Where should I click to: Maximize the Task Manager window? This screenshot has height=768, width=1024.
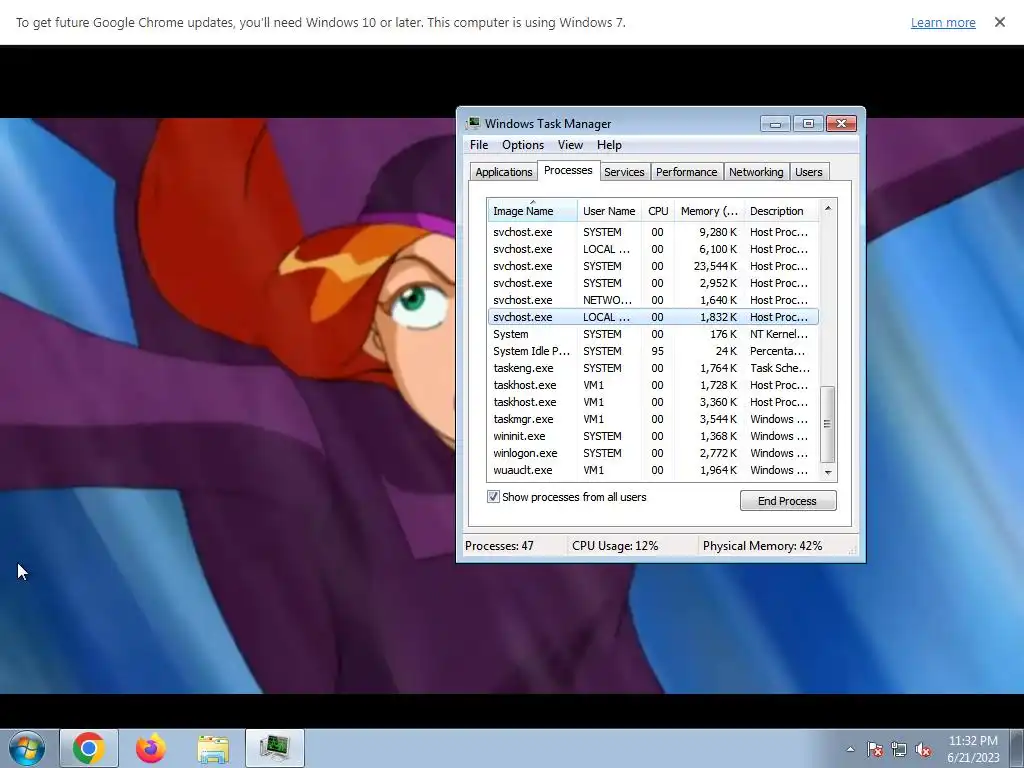pos(808,123)
